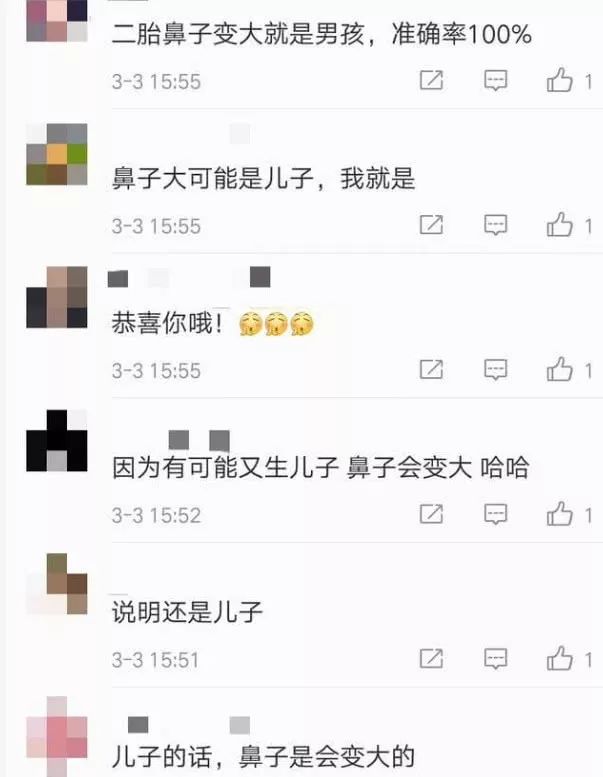This screenshot has width=603, height=777.
Task: Reply to comment '二胎鼻子变大就是男孩'
Action: (495, 80)
